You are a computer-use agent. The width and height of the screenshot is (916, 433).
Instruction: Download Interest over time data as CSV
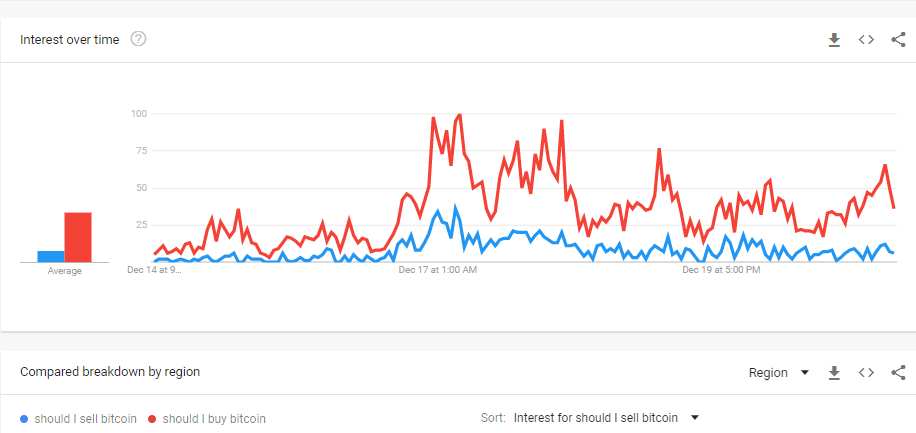pos(834,40)
